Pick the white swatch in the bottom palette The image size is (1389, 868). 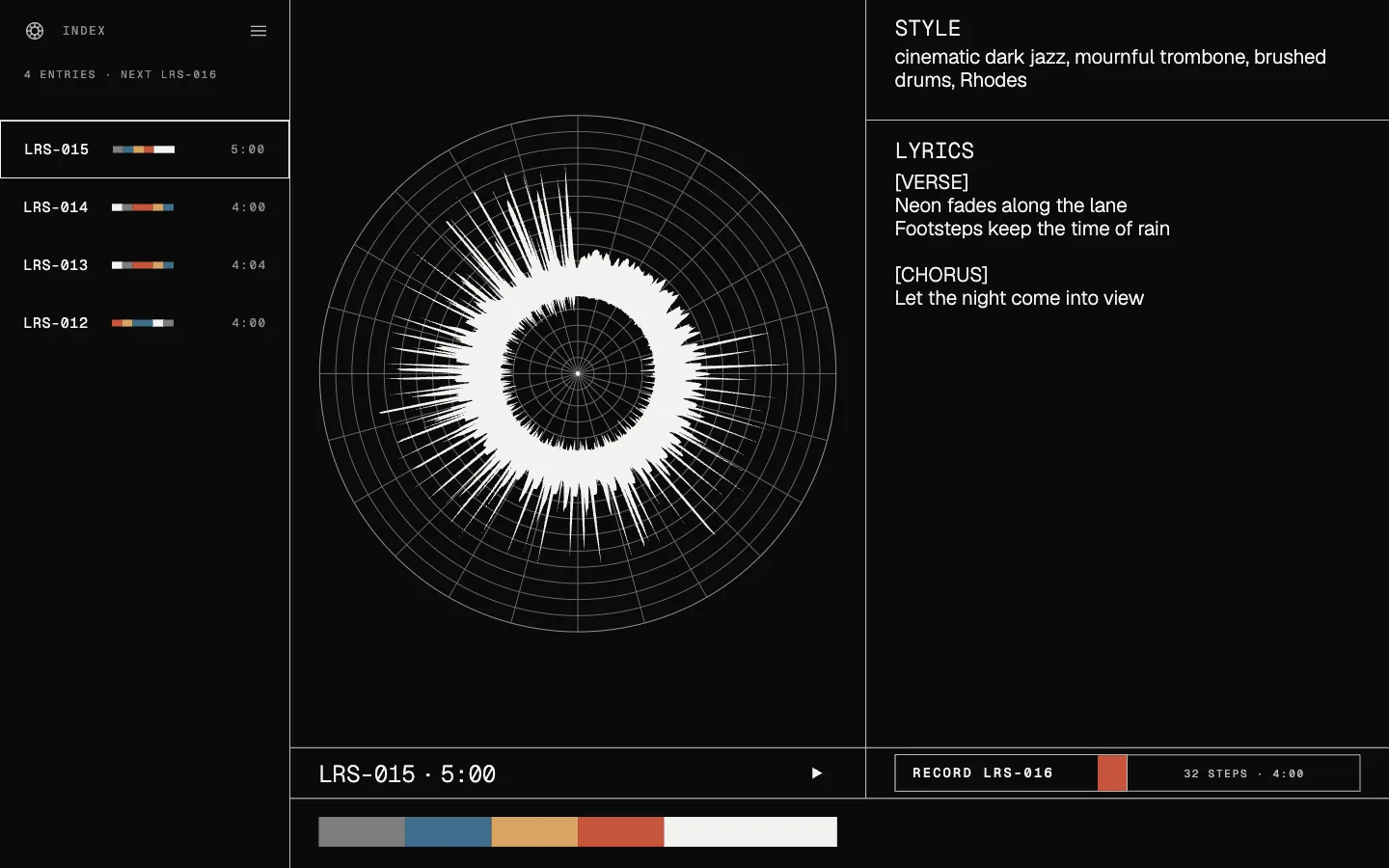[750, 831]
